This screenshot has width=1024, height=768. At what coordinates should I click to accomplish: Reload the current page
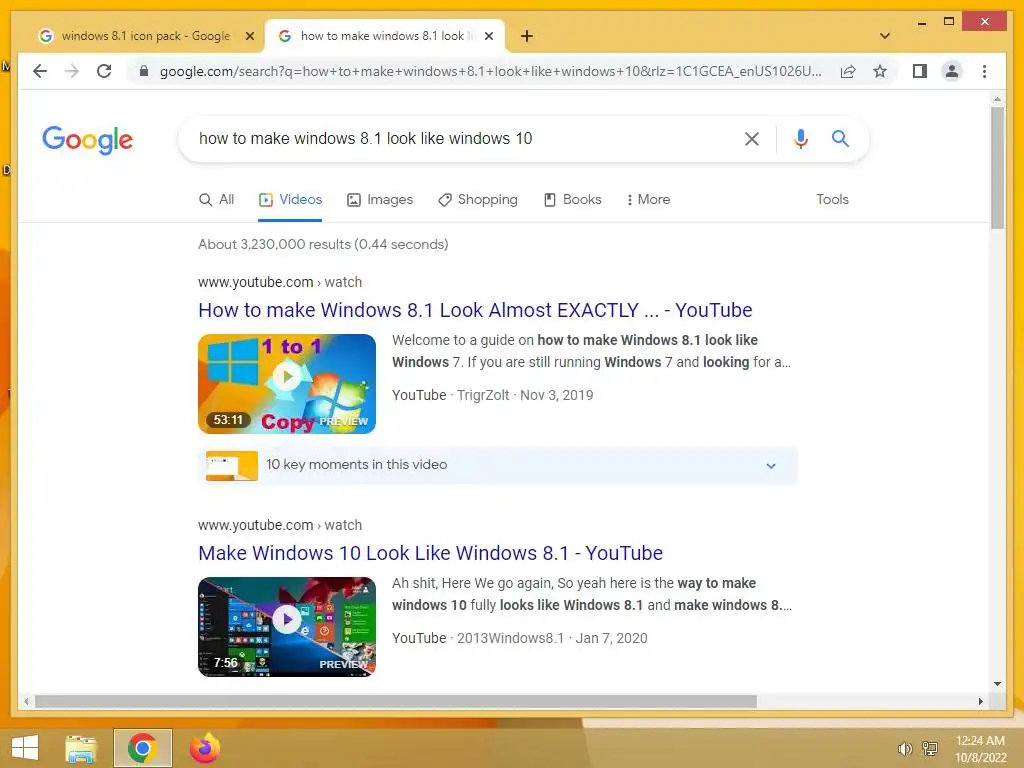point(104,71)
